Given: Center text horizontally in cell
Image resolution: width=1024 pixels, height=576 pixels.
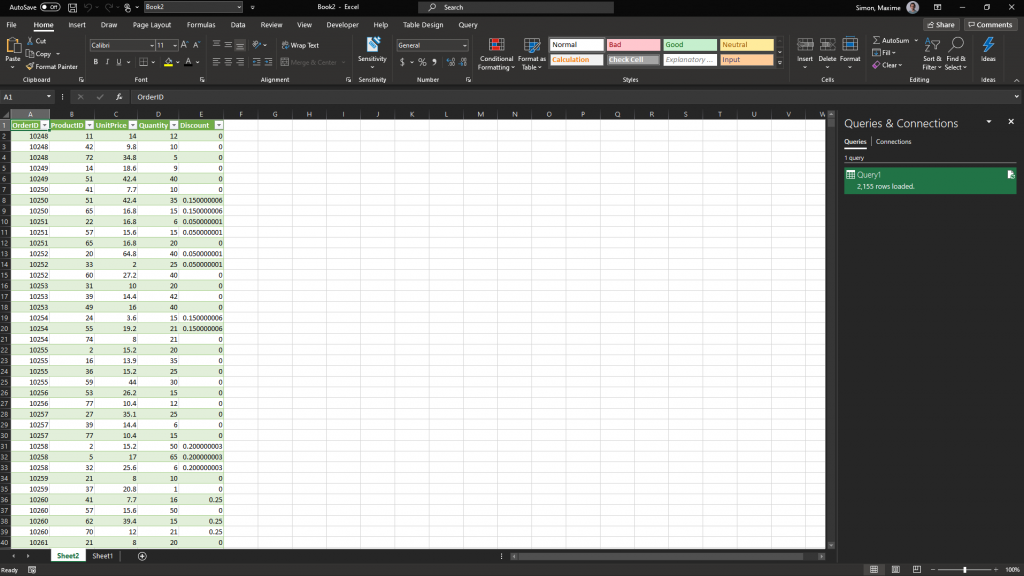Looking at the screenshot, I should click(228, 62).
